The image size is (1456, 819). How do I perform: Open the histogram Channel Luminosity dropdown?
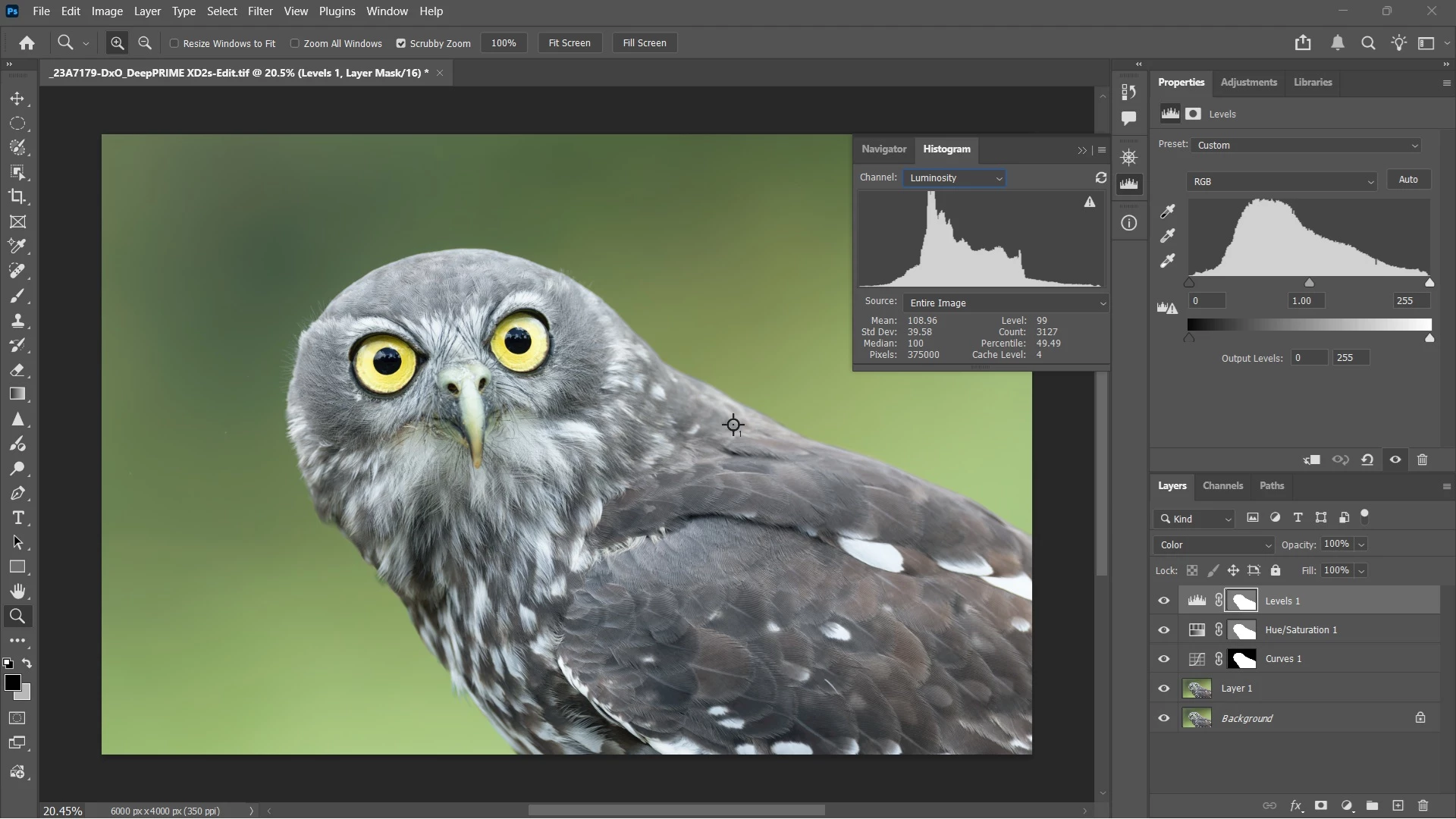[x=954, y=178]
